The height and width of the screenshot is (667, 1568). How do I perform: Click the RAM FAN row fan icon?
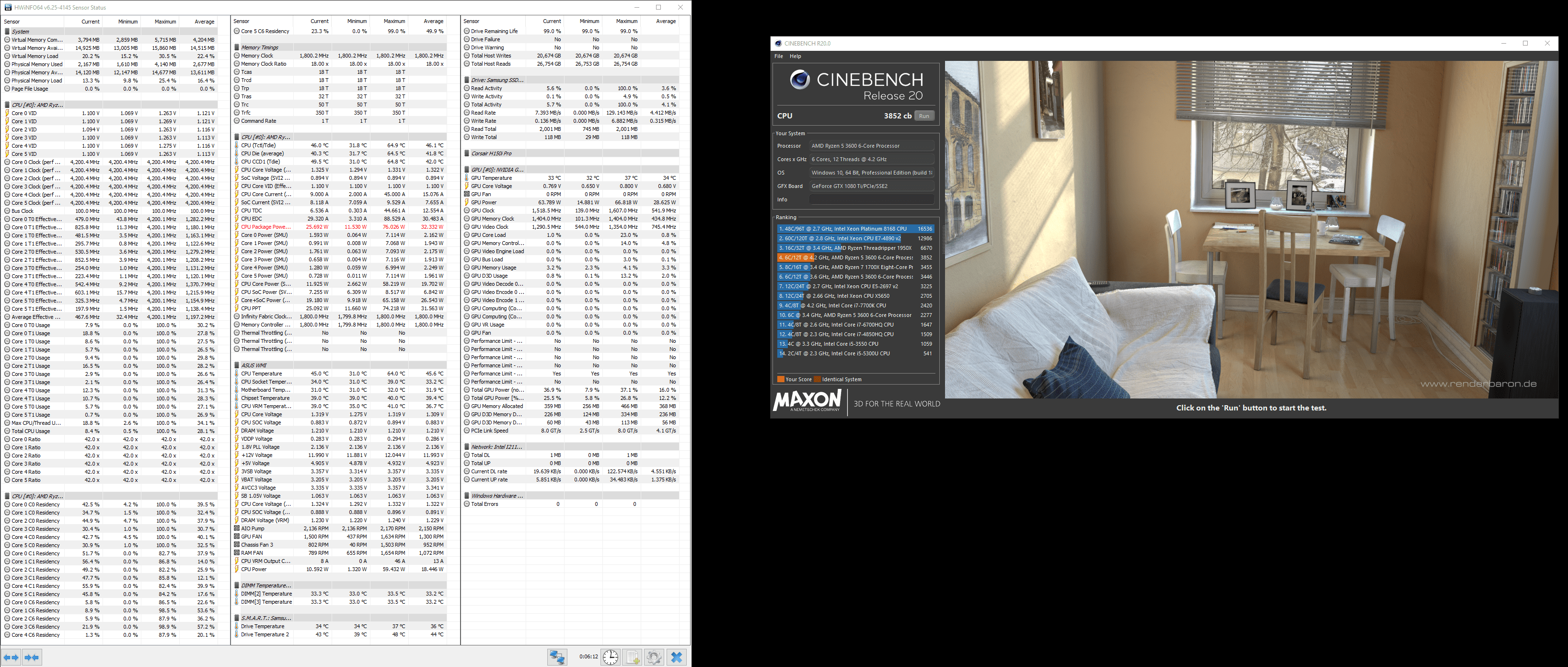(x=237, y=553)
